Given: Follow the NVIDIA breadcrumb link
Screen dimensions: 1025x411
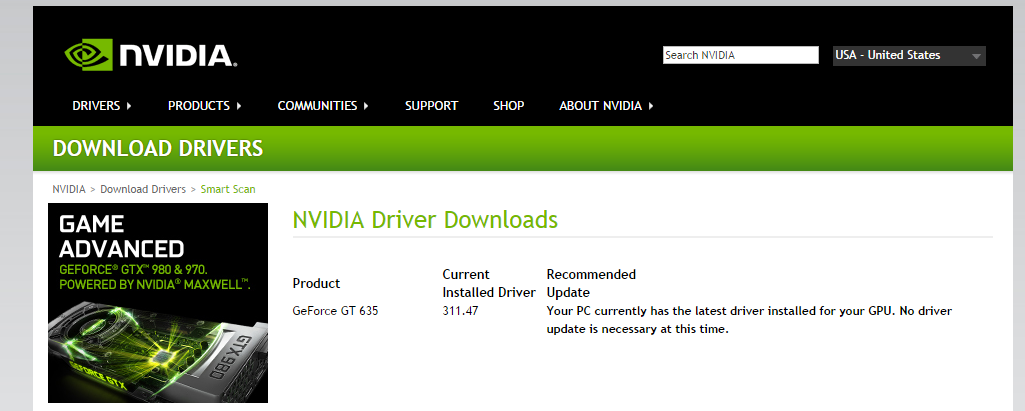Looking at the screenshot, I should [69, 189].
